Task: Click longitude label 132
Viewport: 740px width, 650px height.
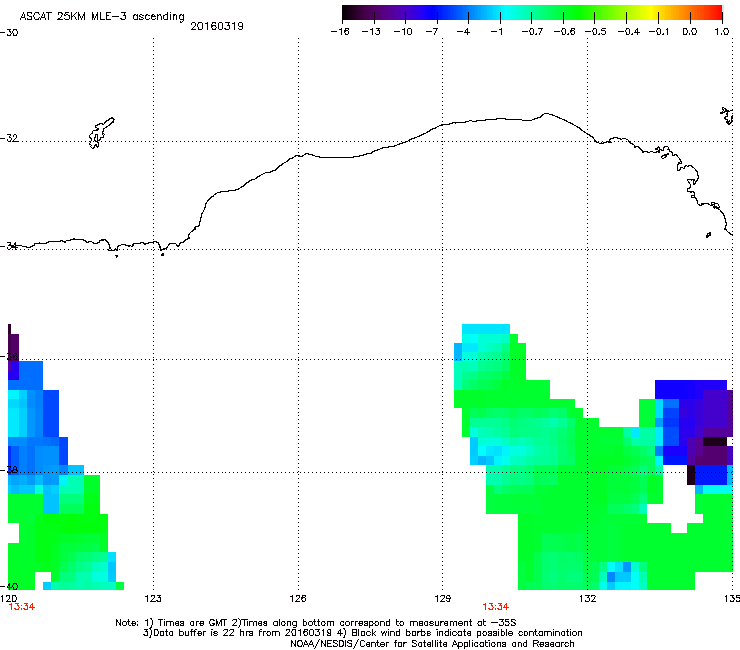Action: (588, 599)
